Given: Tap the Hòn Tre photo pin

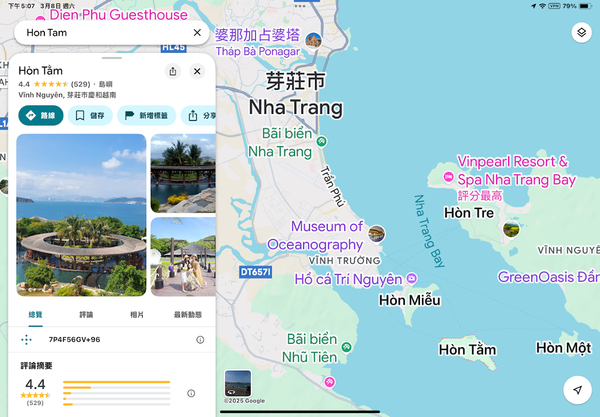Looking at the screenshot, I should [511, 229].
